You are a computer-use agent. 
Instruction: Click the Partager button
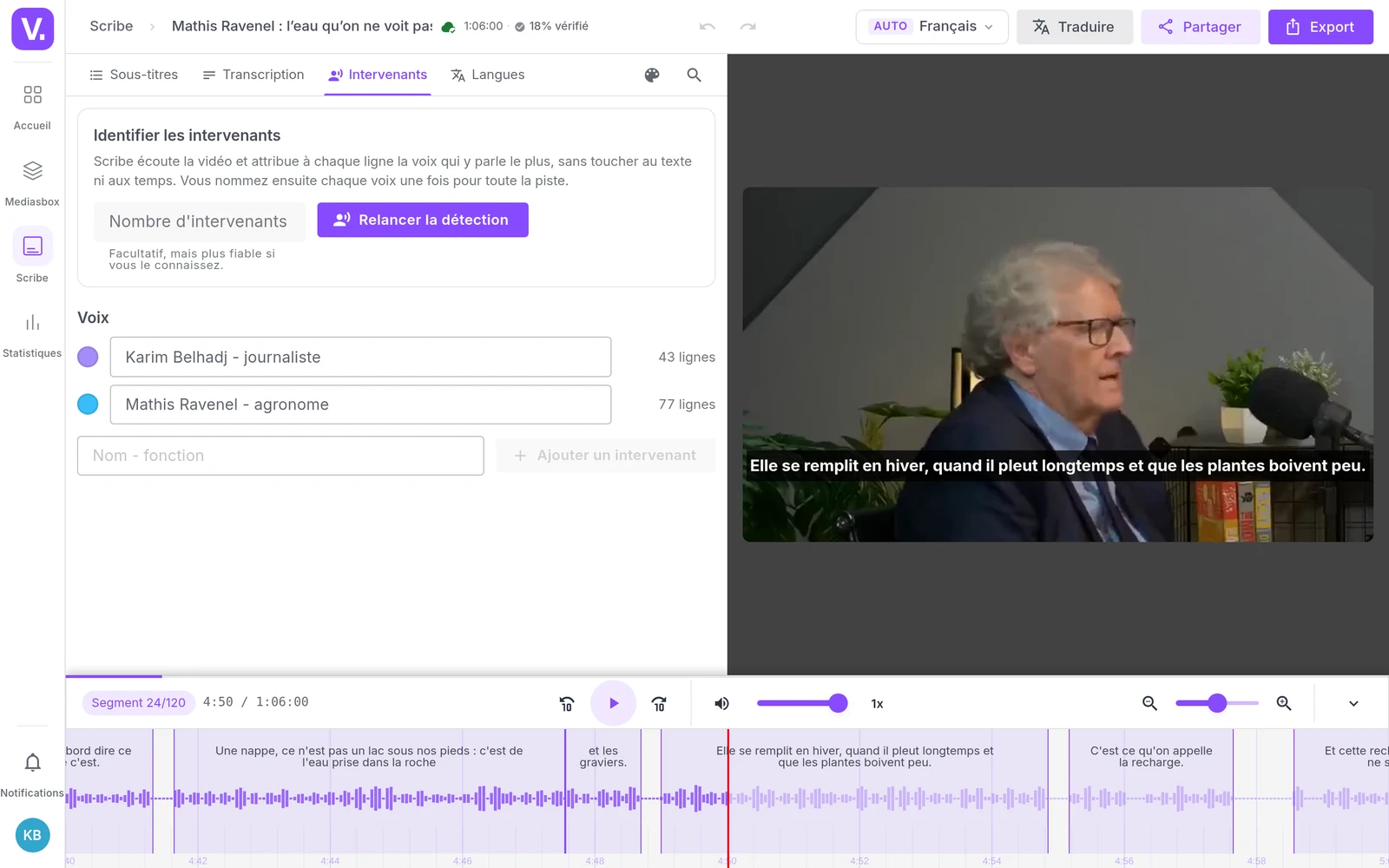pos(1200,27)
